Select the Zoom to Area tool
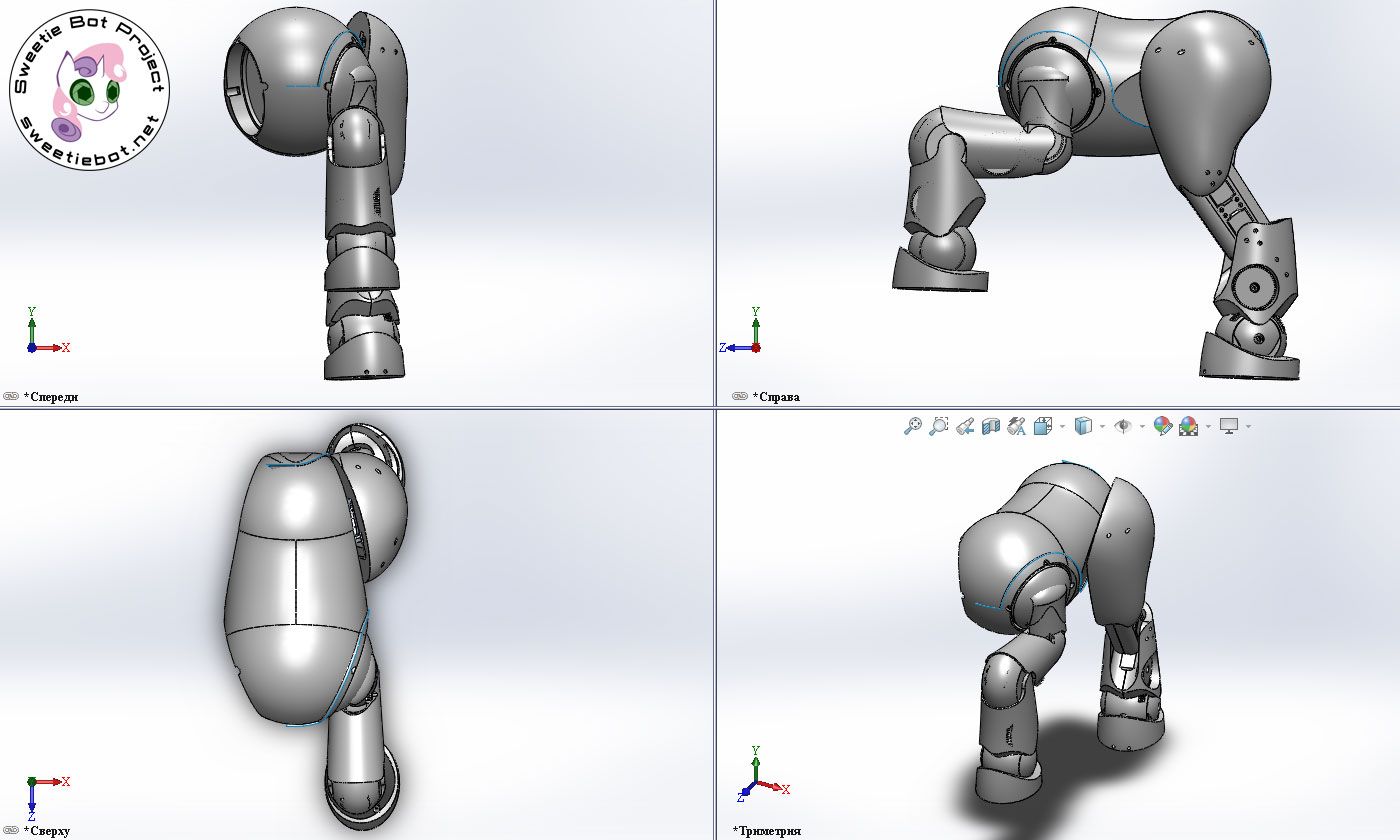1400x840 pixels. 938,426
